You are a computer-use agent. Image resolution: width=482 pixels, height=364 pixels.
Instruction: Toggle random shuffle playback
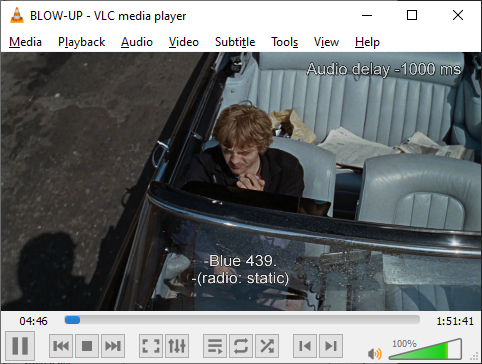(267, 346)
